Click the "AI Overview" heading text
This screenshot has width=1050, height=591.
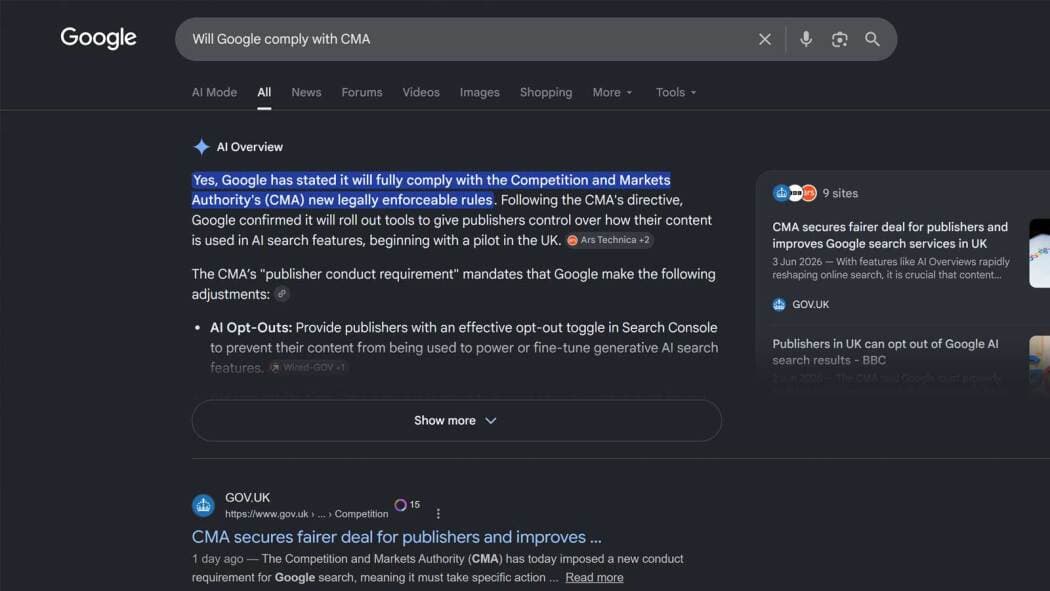point(250,147)
